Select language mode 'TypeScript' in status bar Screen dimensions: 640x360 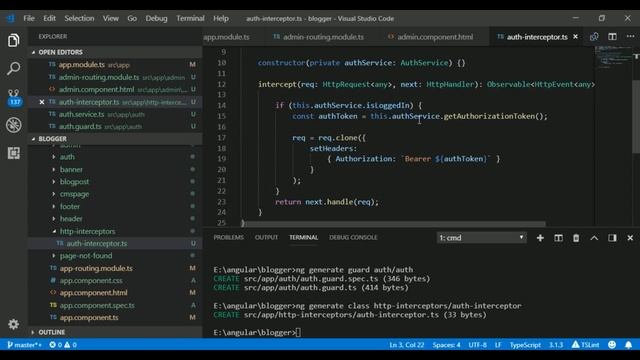(x=525, y=345)
